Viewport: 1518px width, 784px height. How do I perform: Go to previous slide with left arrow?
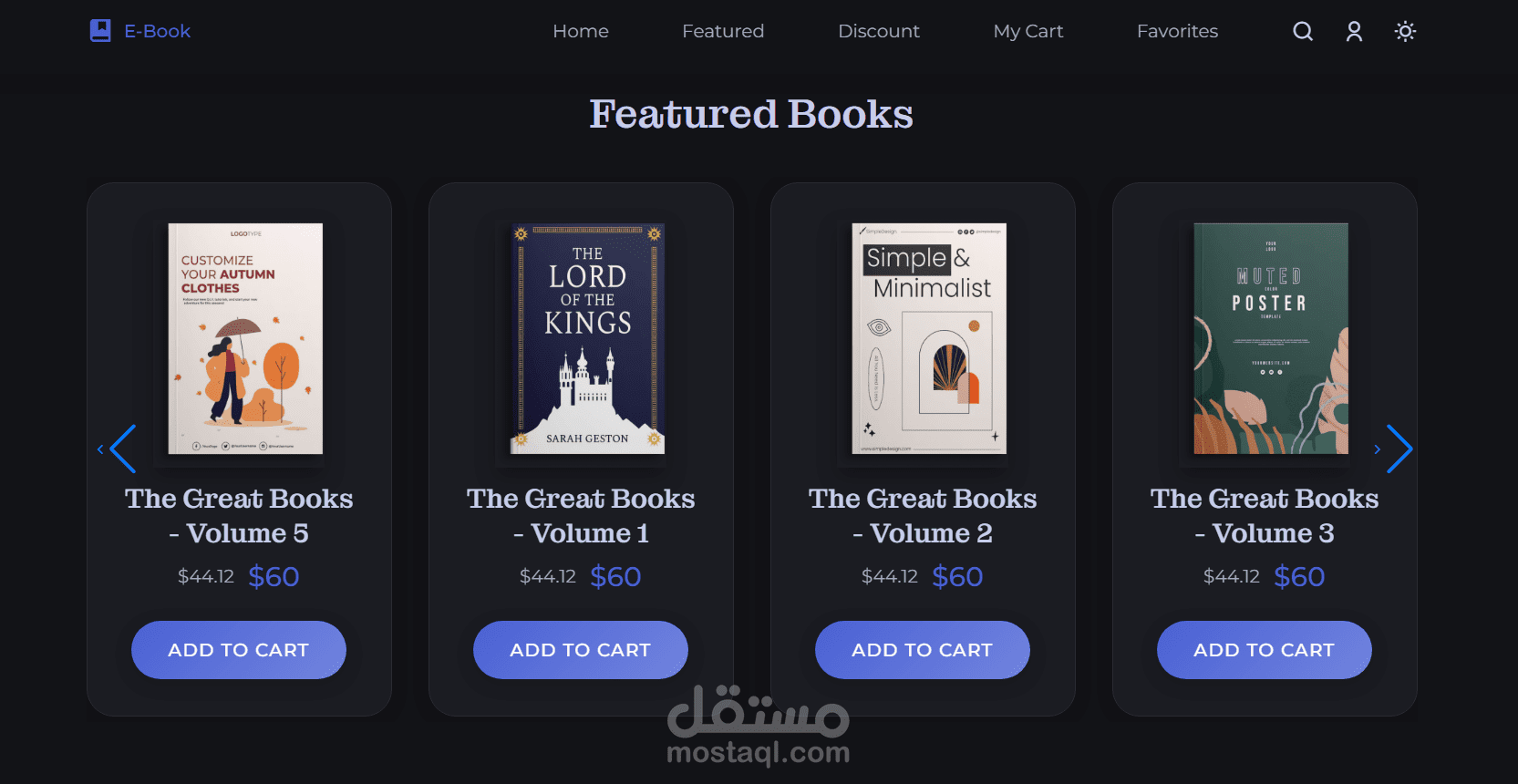[121, 449]
